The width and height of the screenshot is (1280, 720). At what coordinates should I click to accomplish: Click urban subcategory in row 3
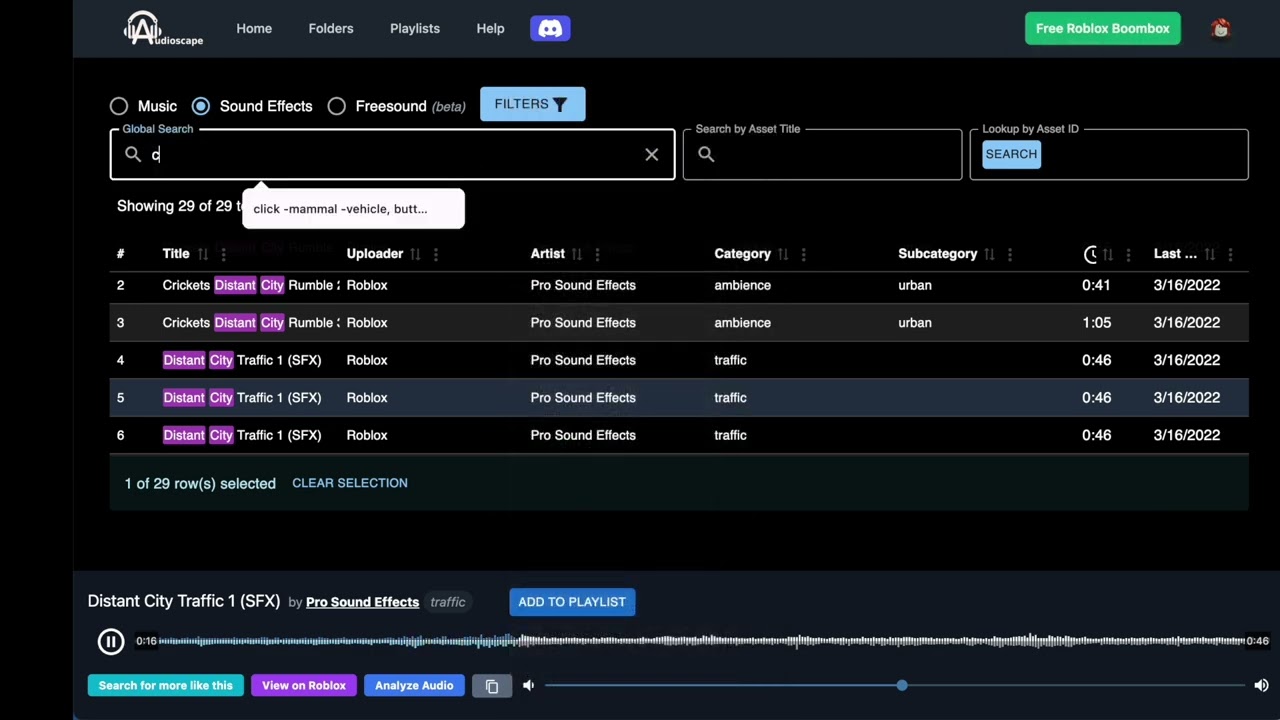tap(915, 323)
